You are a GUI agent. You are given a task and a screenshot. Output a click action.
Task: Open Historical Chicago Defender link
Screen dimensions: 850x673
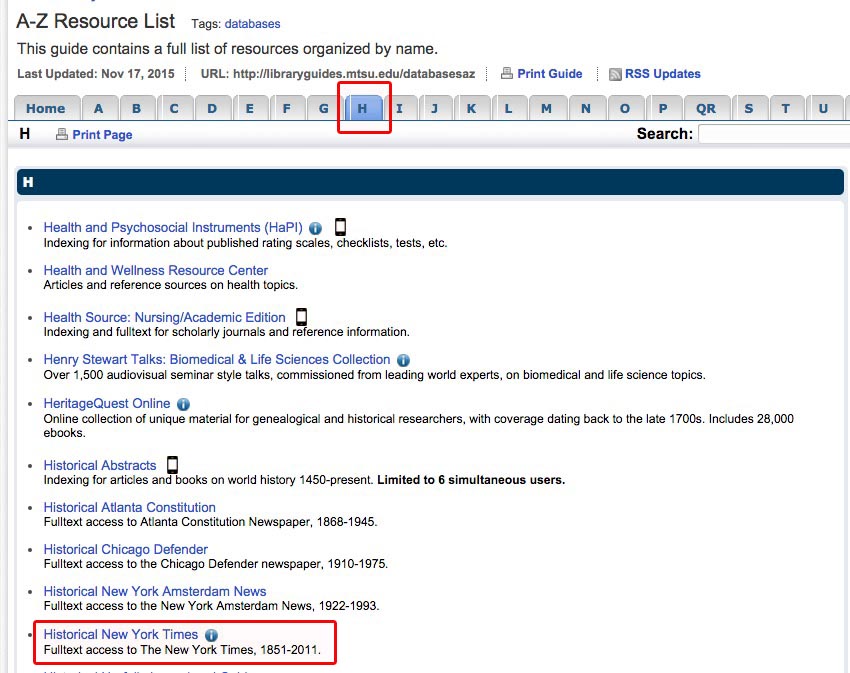point(126,549)
